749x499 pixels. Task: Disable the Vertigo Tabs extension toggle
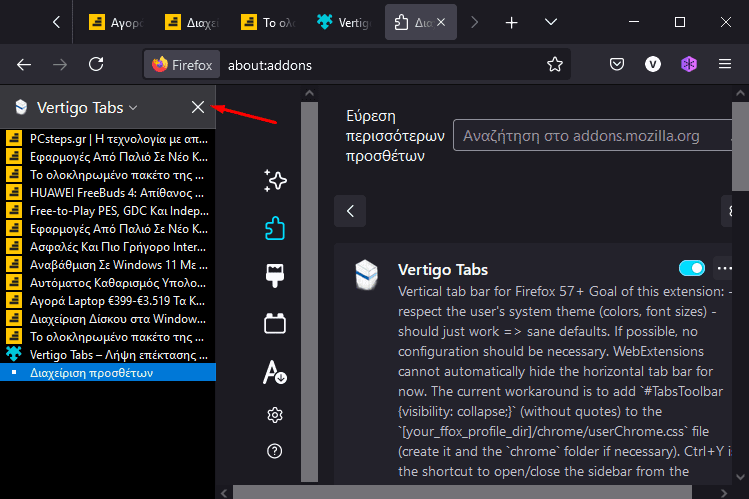[691, 268]
